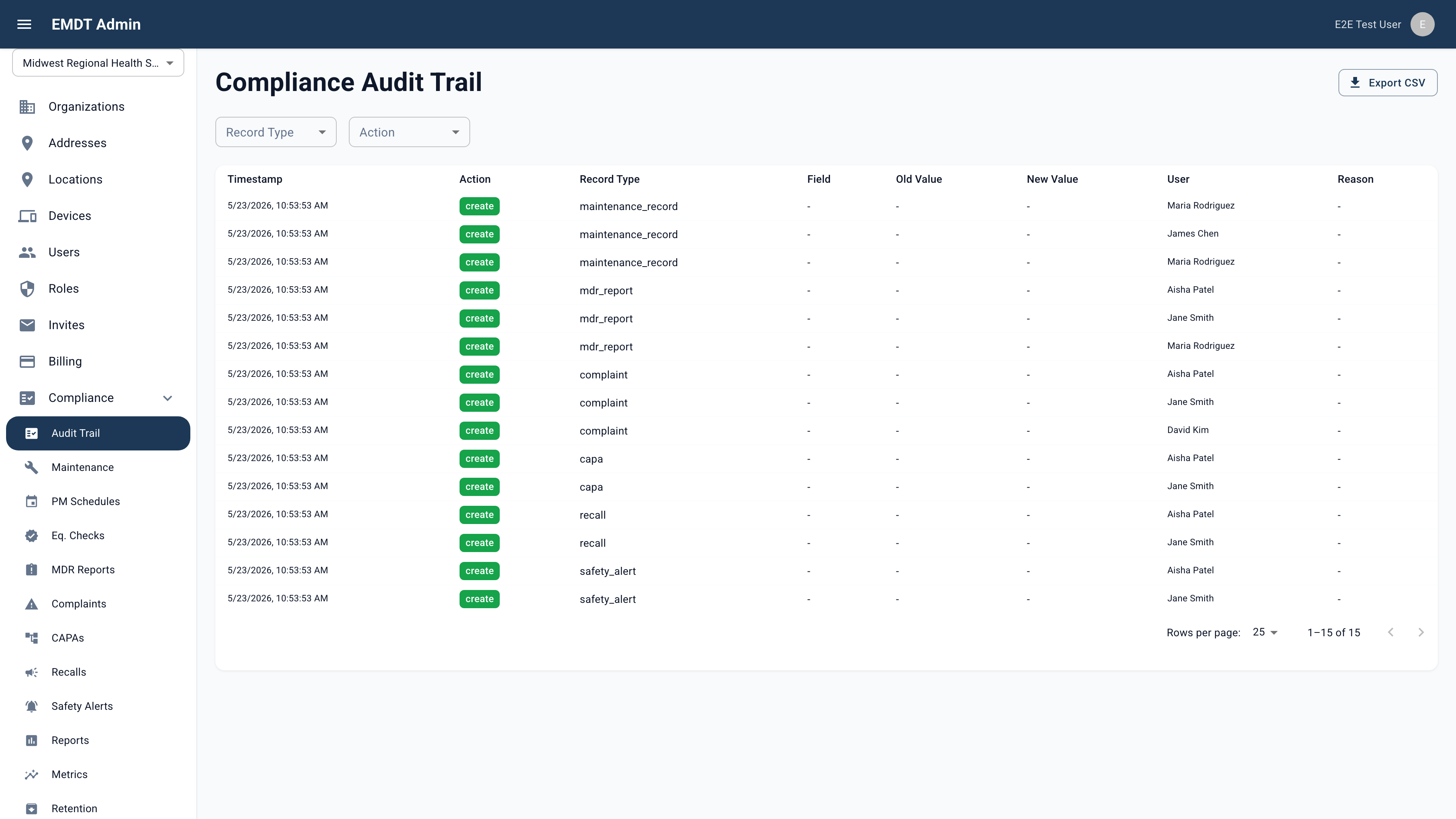Click the Action column header
This screenshot has width=1456, height=819.
pyautogui.click(x=475, y=179)
